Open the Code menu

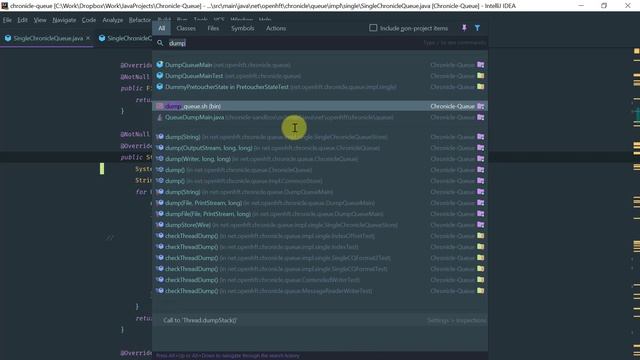coord(89,20)
